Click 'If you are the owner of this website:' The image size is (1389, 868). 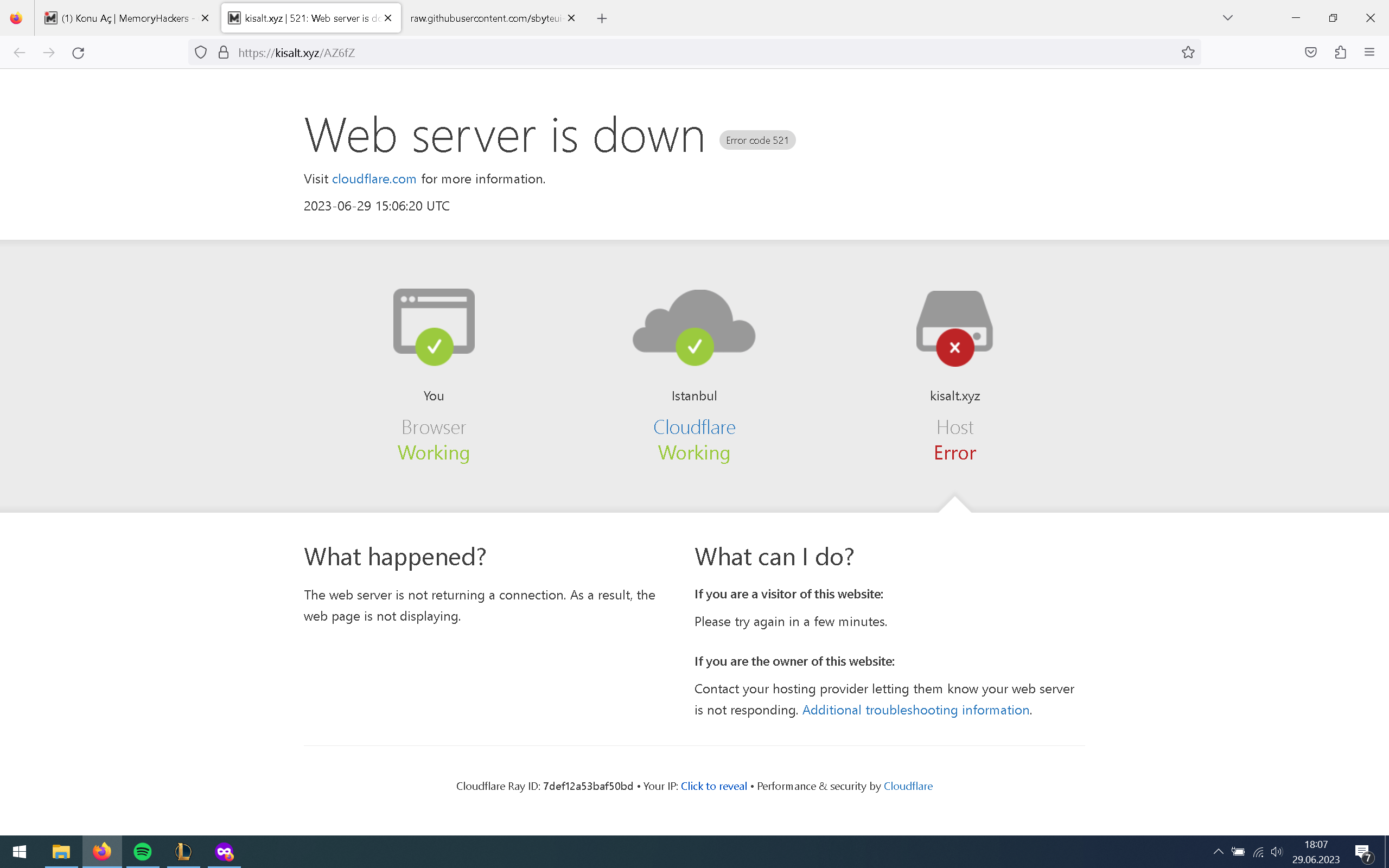tap(794, 661)
